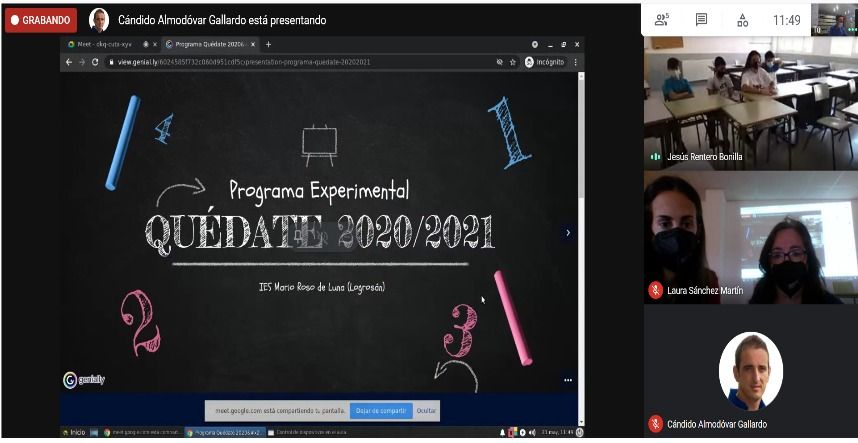Image resolution: width=858 pixels, height=443 pixels.
Task: Click the speaker volume tray icon
Action: pyautogui.click(x=531, y=432)
